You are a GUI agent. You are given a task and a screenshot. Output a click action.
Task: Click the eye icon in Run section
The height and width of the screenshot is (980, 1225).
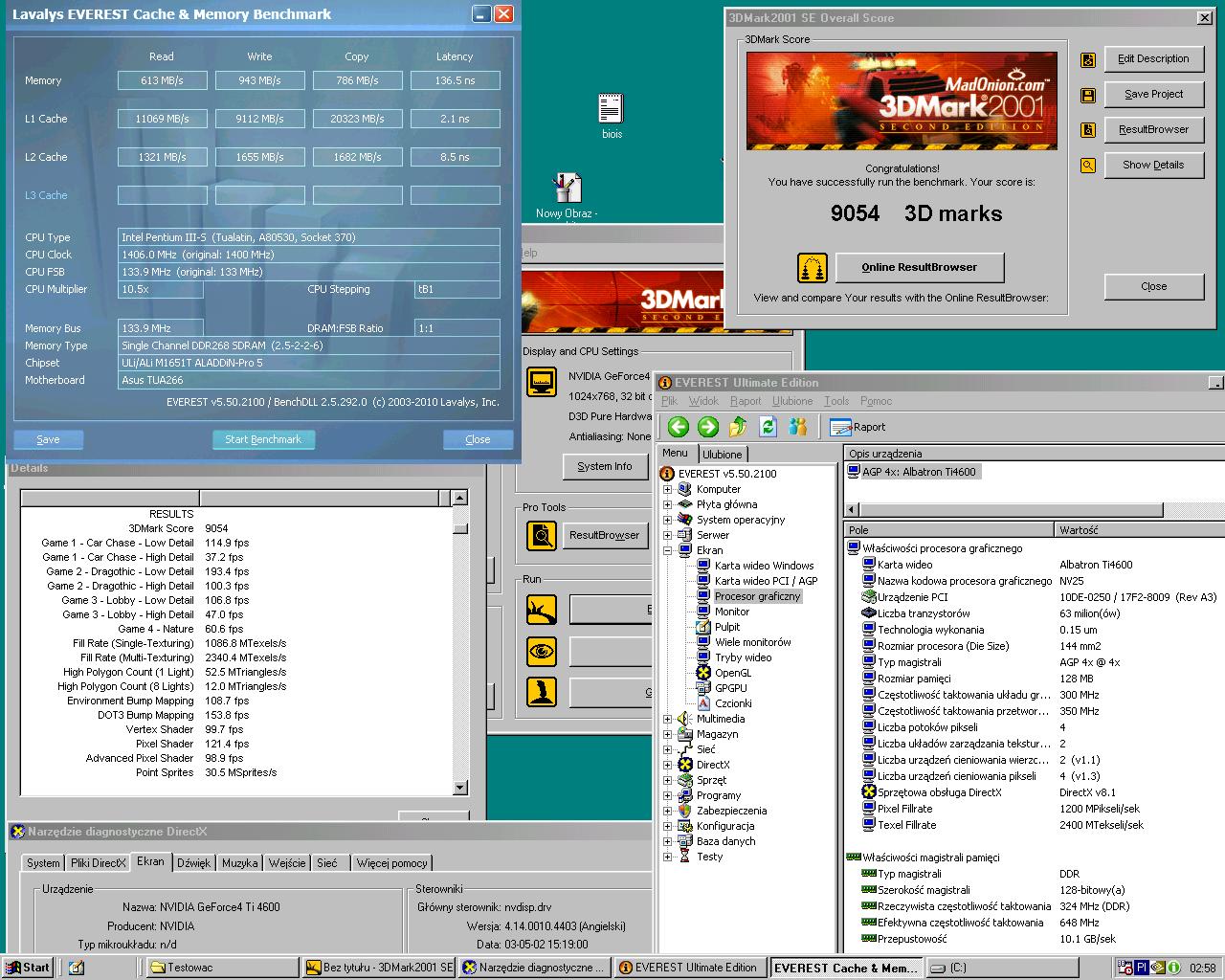pos(542,652)
